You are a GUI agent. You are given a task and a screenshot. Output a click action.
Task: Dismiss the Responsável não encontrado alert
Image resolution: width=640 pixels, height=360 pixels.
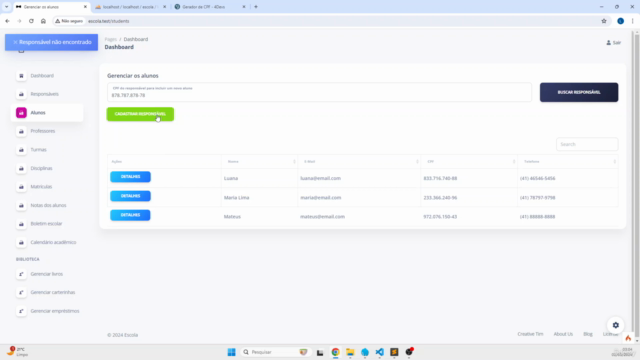tap(16, 42)
